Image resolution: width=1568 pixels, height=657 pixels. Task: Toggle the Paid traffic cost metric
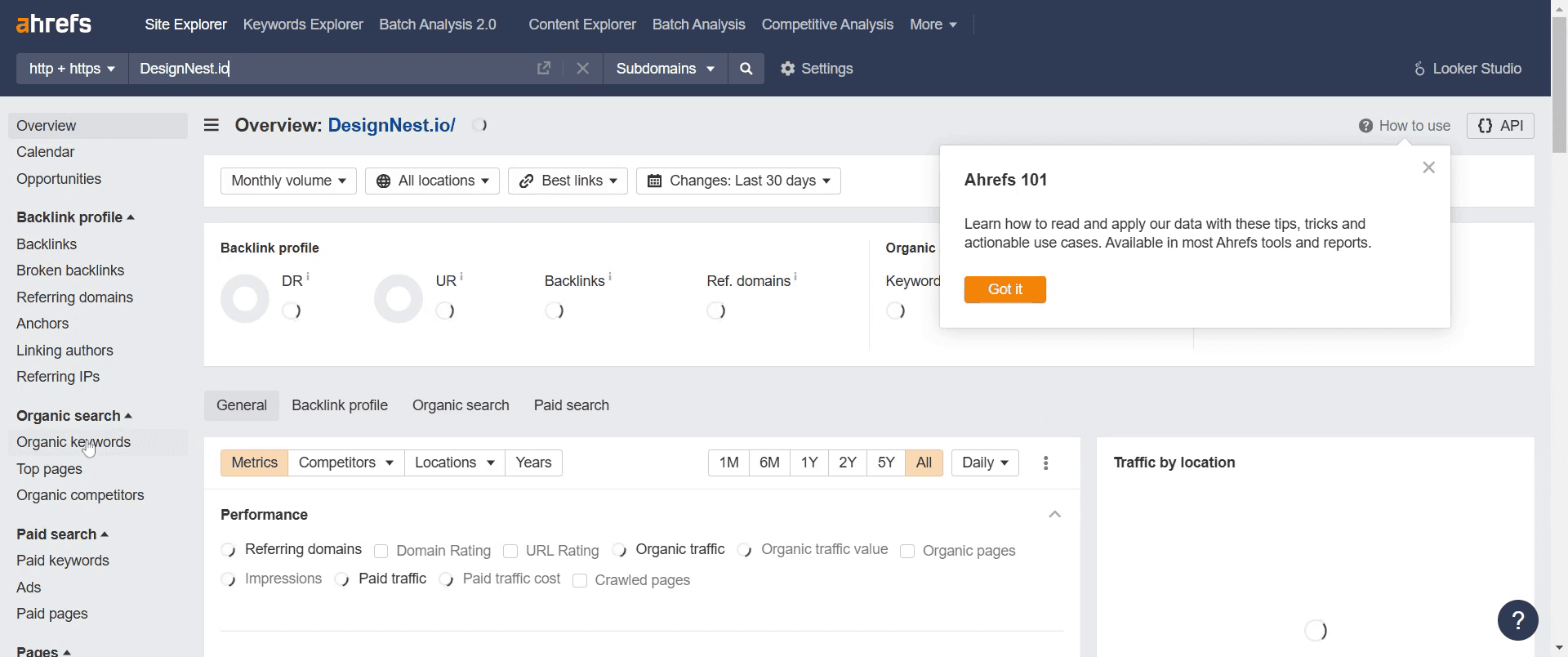(500, 579)
